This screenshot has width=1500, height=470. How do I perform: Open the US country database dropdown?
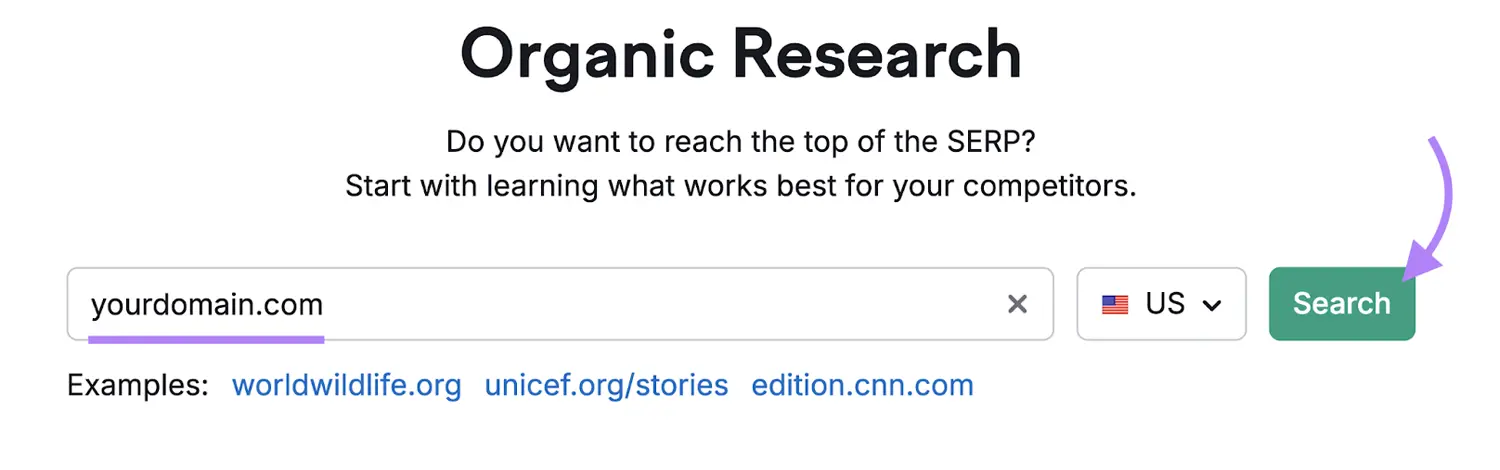pyautogui.click(x=1161, y=304)
